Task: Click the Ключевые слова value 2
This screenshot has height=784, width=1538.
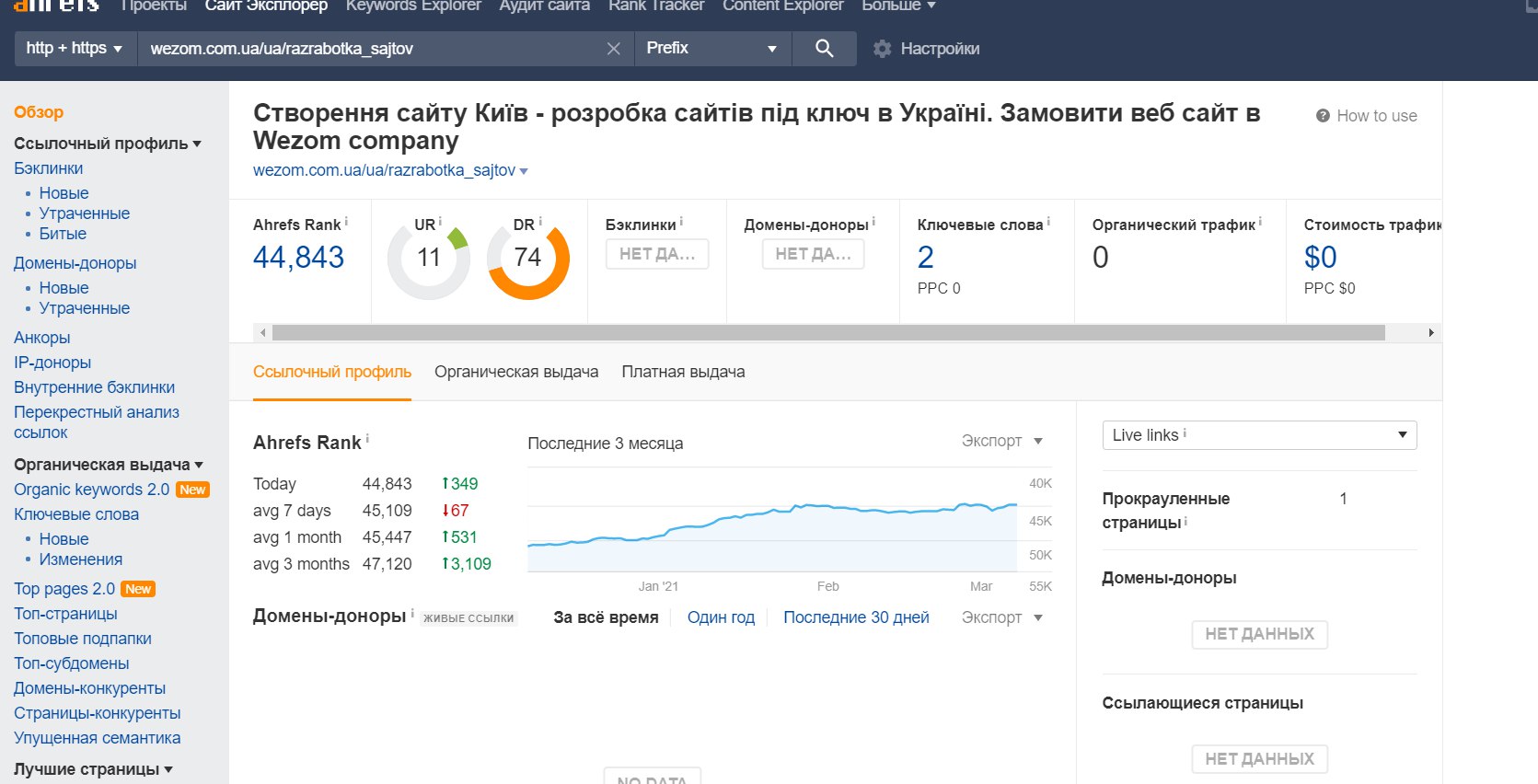Action: tap(925, 257)
